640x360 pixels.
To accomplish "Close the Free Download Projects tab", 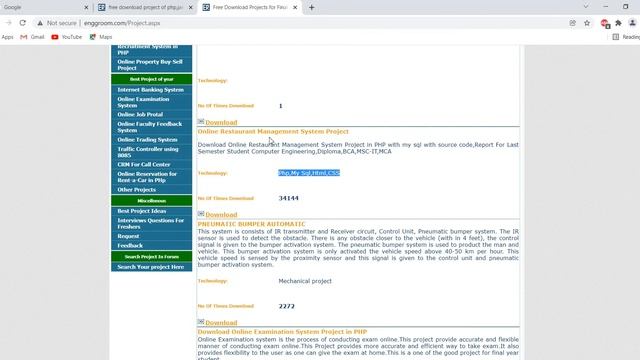I will tap(295, 7).
